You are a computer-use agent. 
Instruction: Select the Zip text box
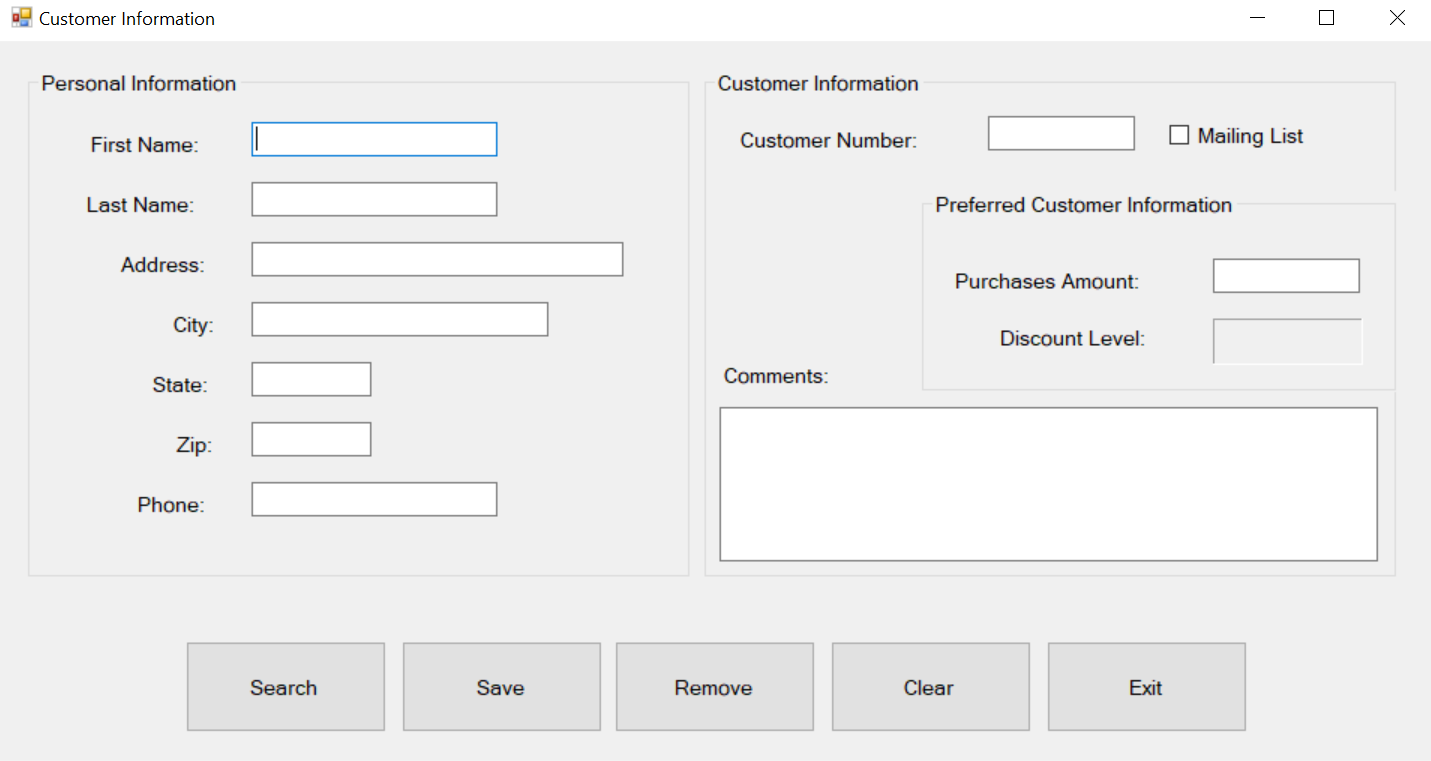(x=310, y=439)
